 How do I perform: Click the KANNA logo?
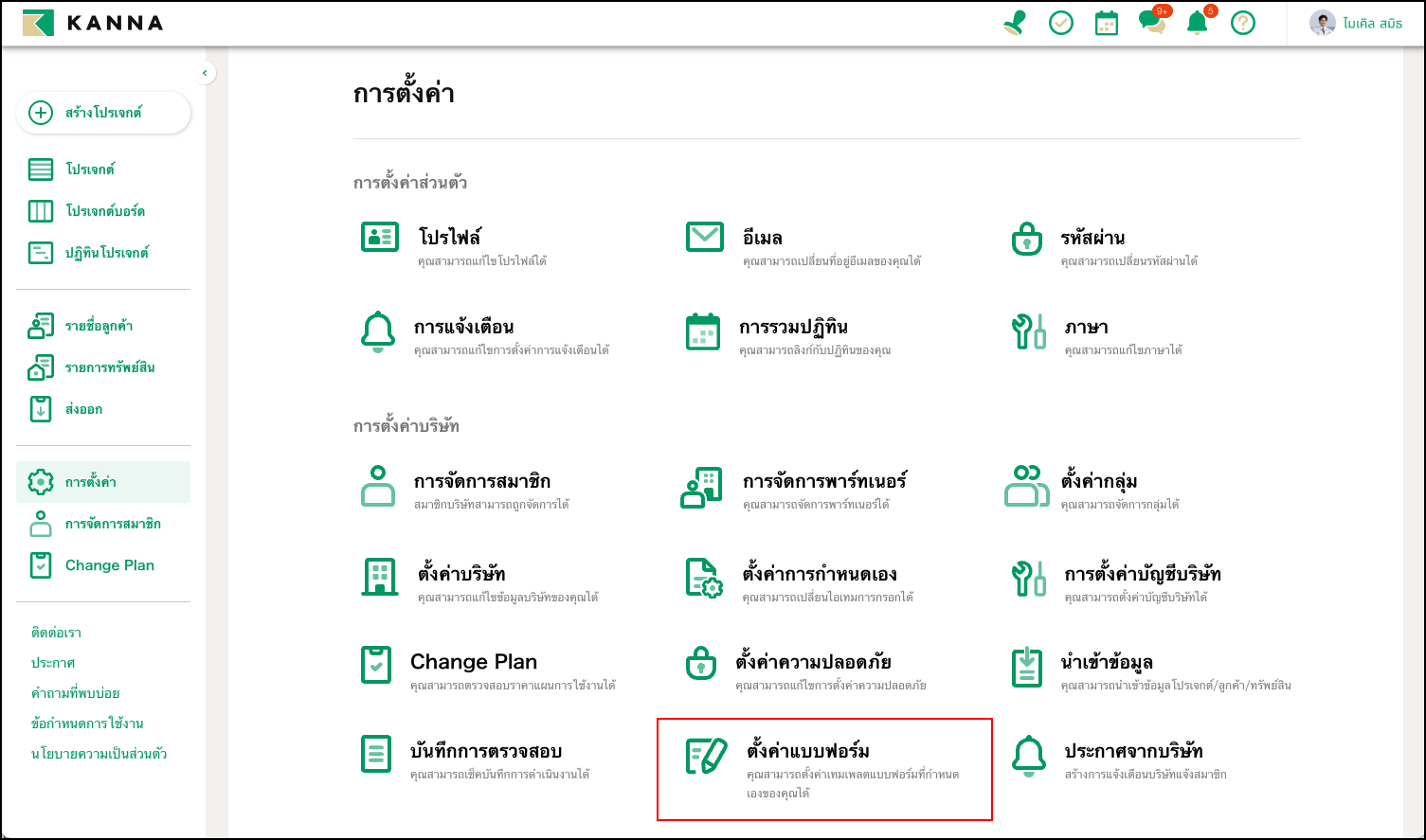(93, 24)
